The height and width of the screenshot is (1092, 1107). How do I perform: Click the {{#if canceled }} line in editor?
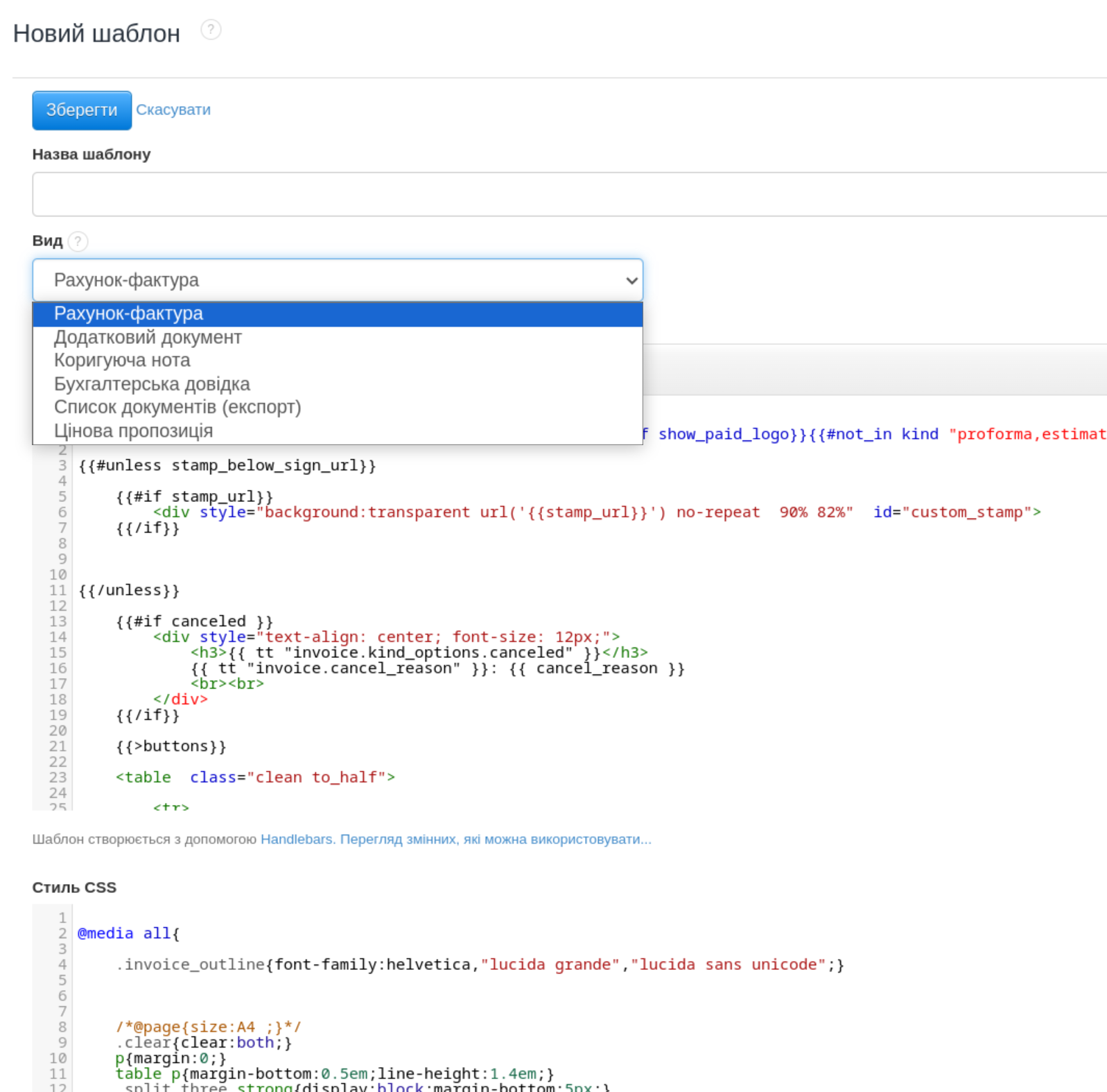[194, 621]
